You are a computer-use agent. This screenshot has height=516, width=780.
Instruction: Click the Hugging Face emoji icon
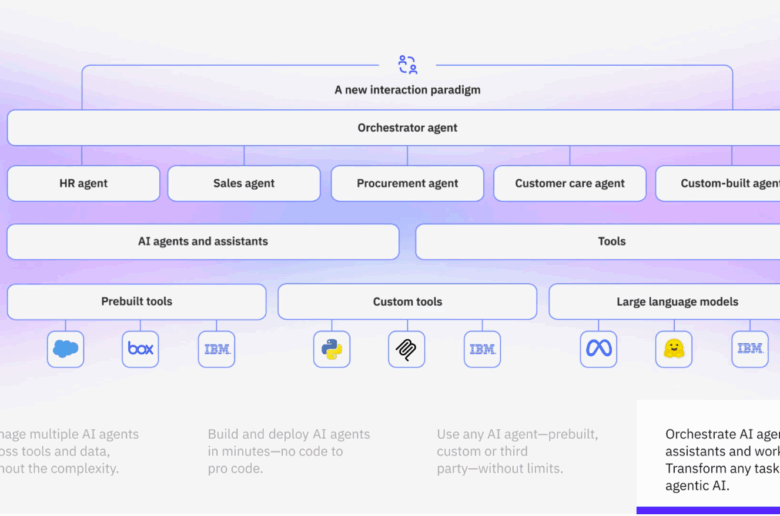coord(674,349)
